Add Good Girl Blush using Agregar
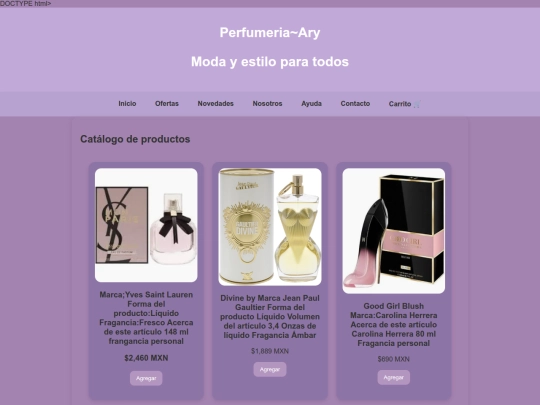 coord(394,377)
